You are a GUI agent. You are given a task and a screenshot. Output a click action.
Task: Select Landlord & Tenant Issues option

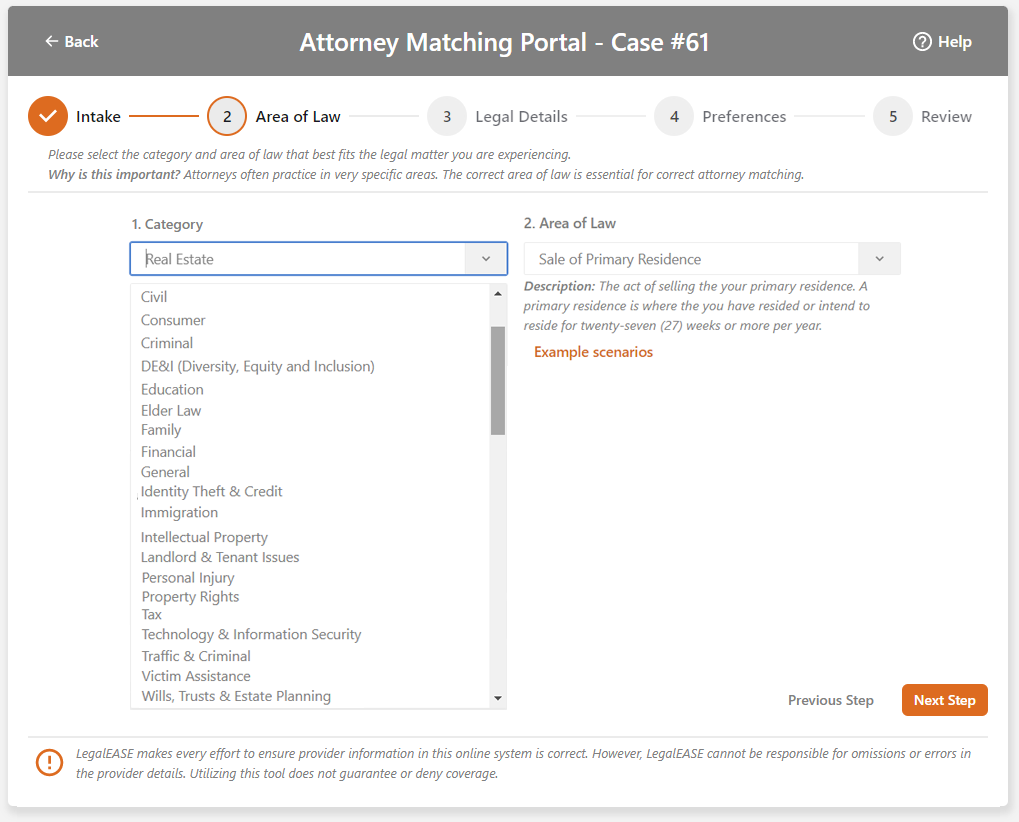coord(220,558)
